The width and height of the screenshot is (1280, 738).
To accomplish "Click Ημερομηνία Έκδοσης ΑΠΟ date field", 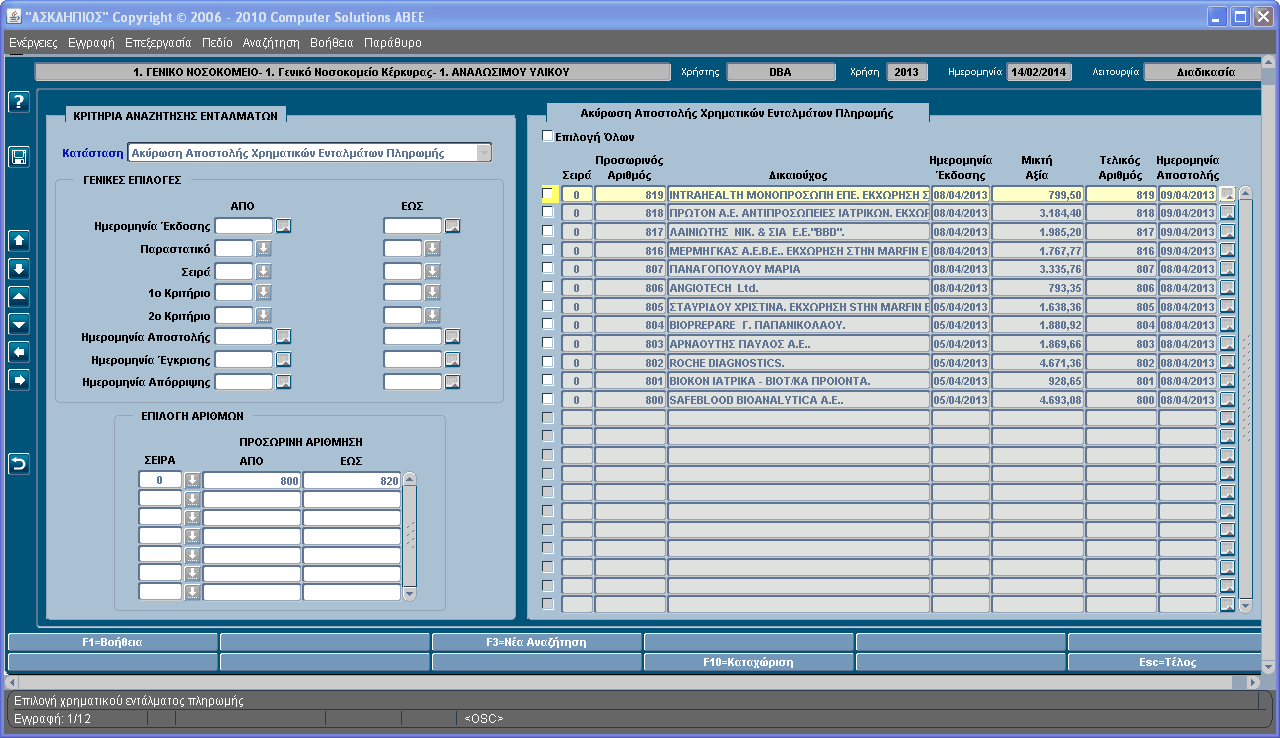I will 244,226.
